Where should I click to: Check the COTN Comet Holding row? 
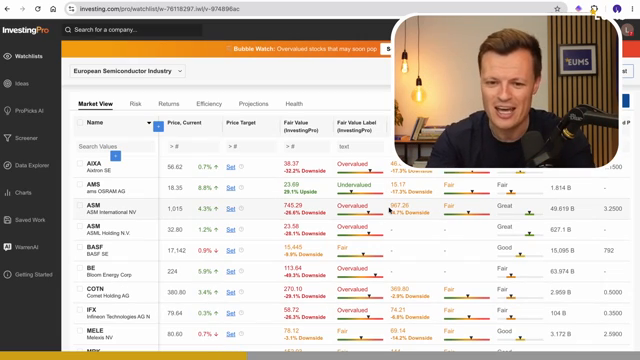coord(80,289)
